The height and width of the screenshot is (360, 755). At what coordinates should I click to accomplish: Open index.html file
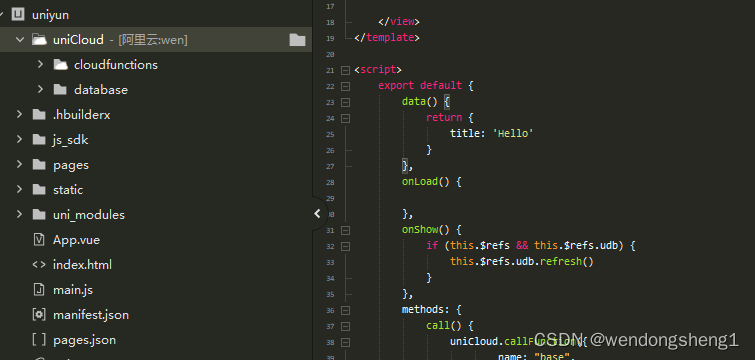click(82, 265)
